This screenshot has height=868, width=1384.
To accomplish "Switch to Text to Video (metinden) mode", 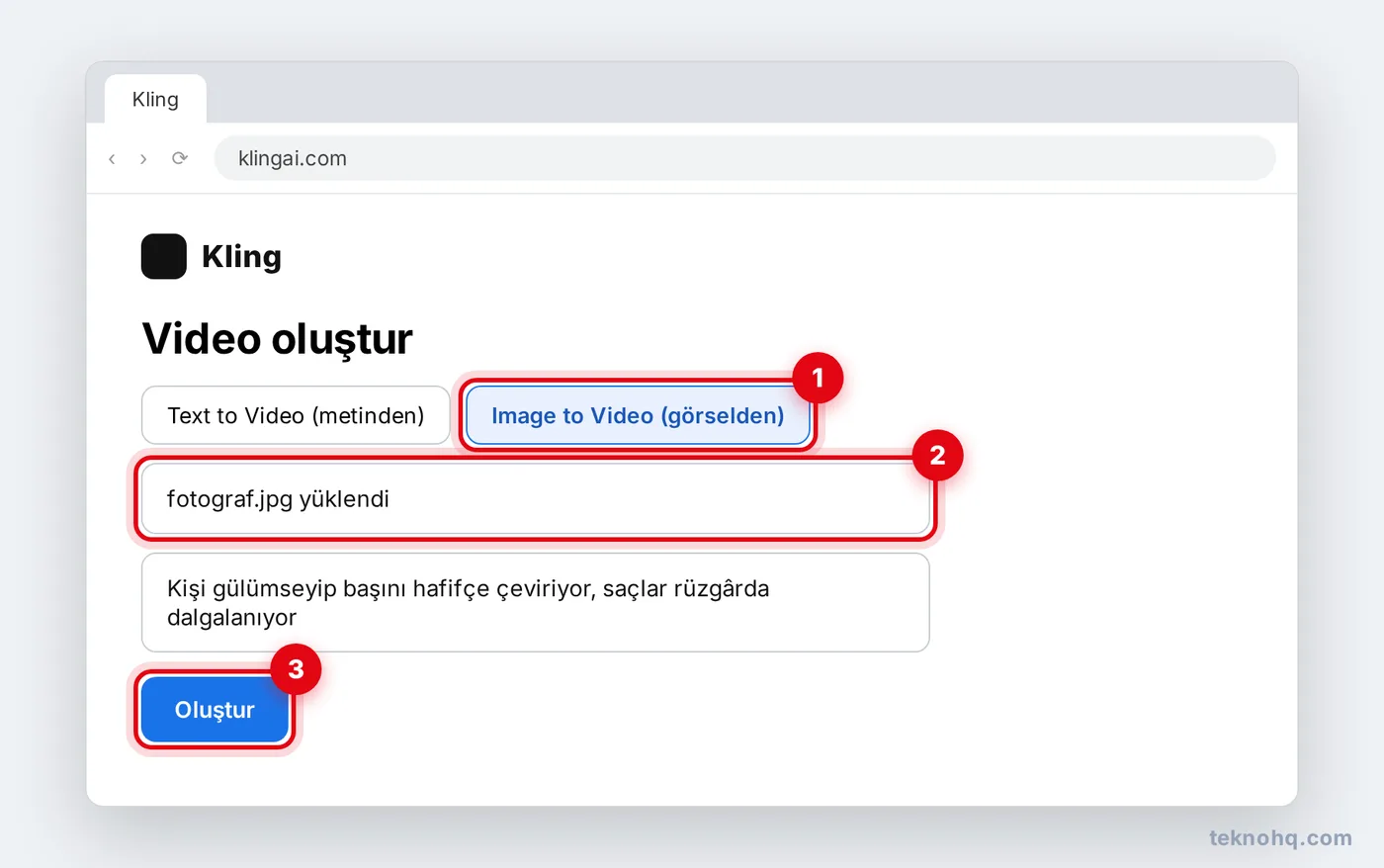I will click(x=296, y=415).
